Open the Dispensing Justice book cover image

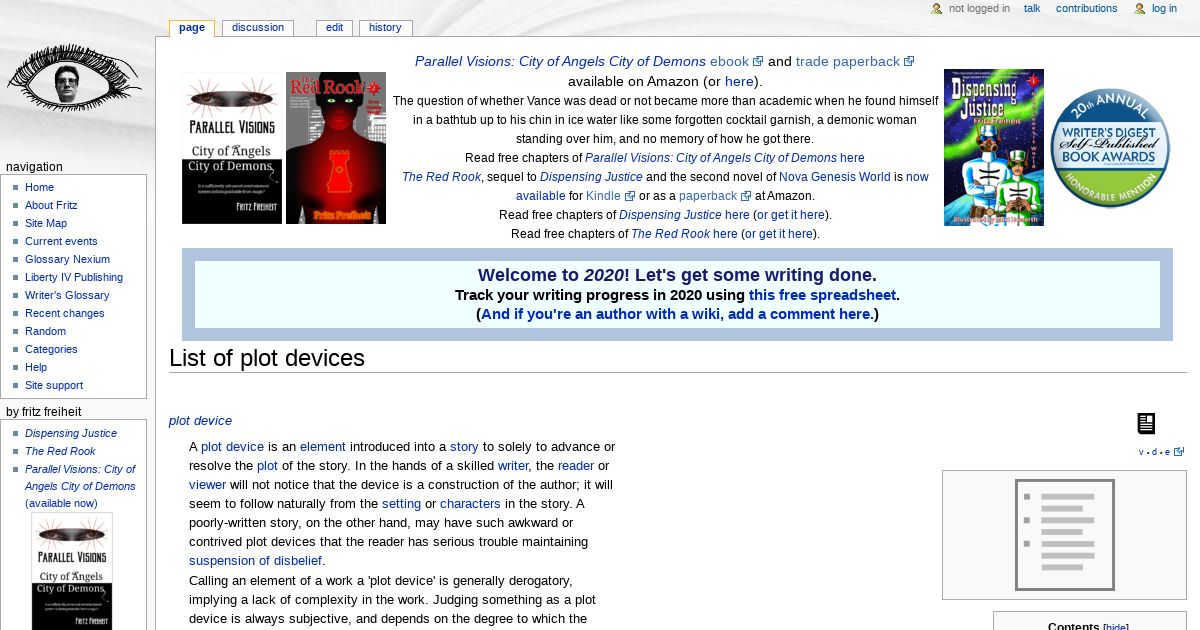click(x=994, y=147)
